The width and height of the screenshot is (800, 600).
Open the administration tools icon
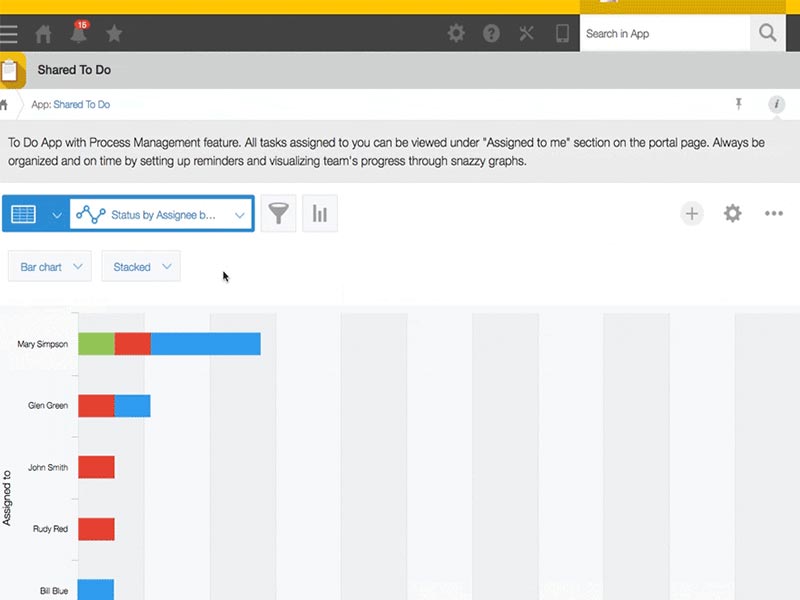tap(527, 34)
